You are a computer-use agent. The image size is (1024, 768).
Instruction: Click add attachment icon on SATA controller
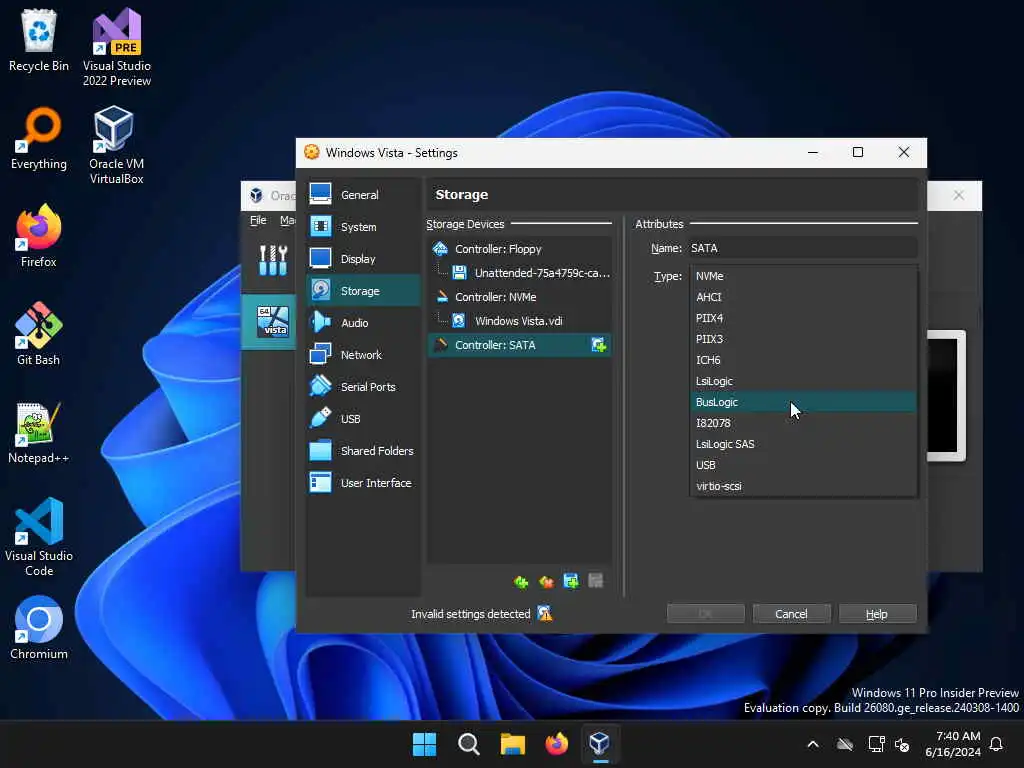598,345
